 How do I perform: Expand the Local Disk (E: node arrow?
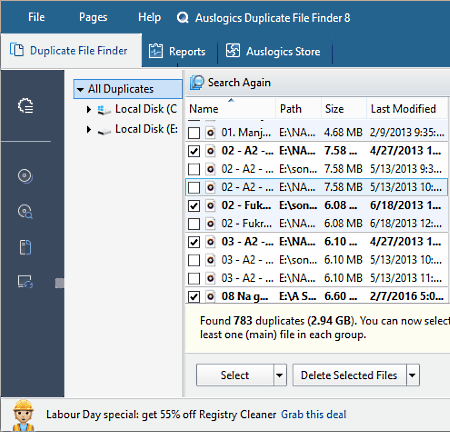pos(89,129)
